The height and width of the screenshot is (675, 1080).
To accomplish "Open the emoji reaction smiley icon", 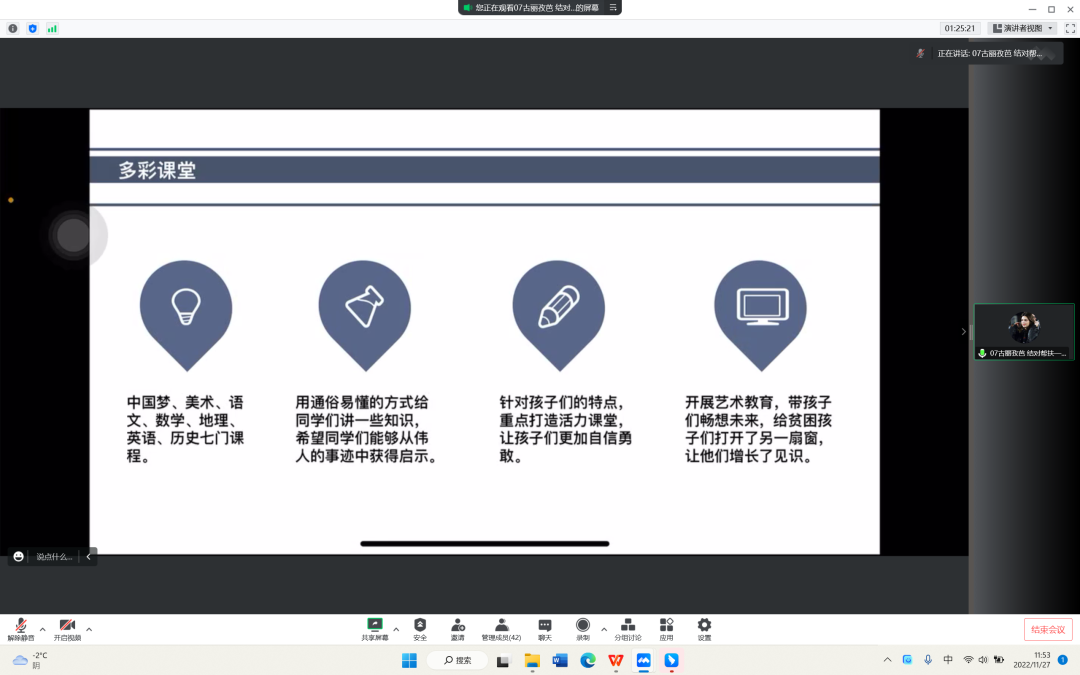I will pos(19,557).
